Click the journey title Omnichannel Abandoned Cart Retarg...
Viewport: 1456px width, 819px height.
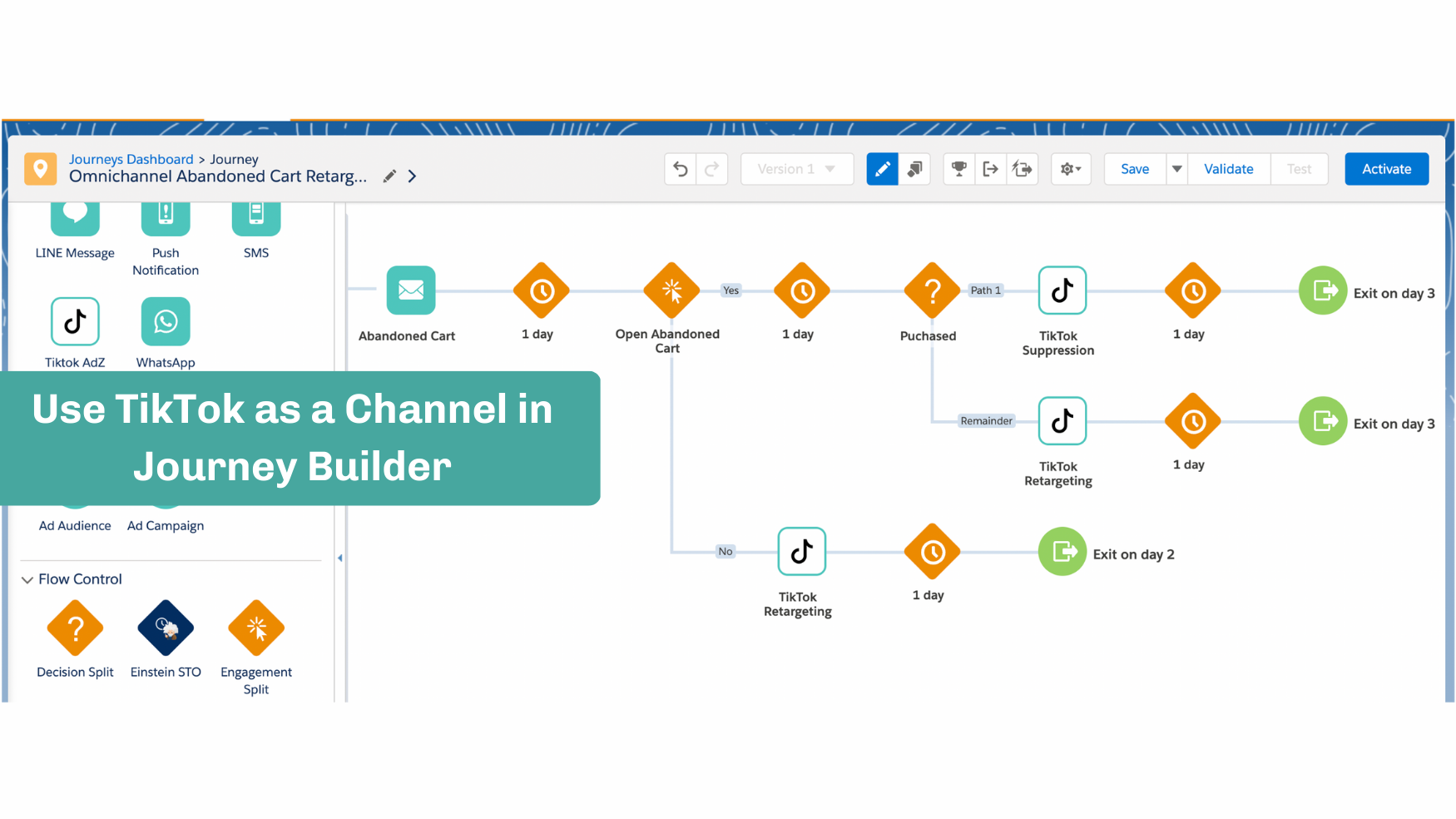coord(218,176)
